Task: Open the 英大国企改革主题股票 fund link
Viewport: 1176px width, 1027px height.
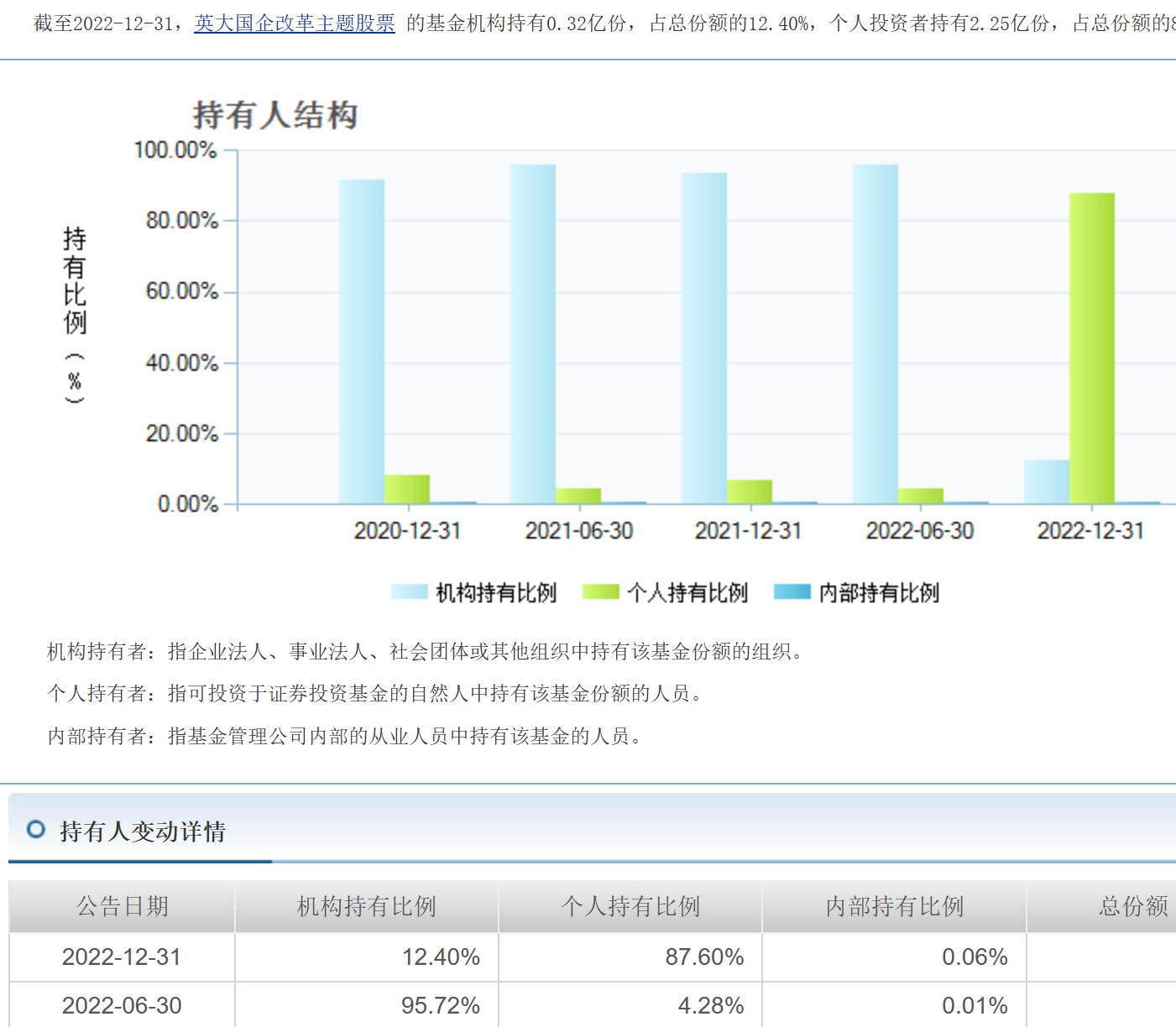Action: point(295,23)
